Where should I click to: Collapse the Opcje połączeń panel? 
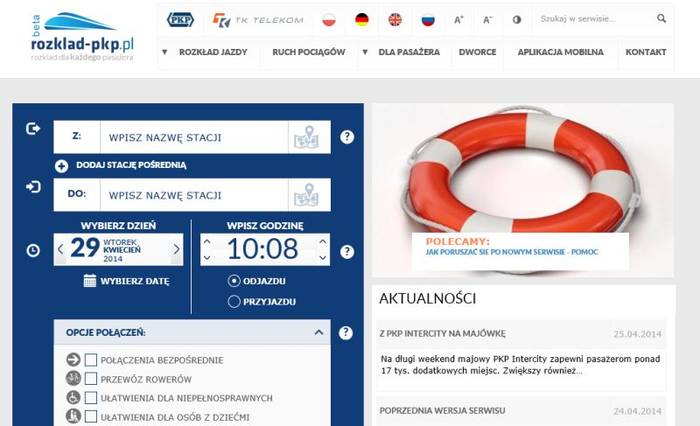point(319,332)
